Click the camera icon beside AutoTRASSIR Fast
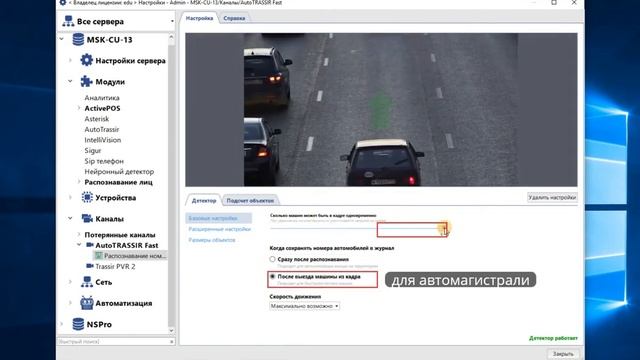The image size is (640, 360). [90, 245]
